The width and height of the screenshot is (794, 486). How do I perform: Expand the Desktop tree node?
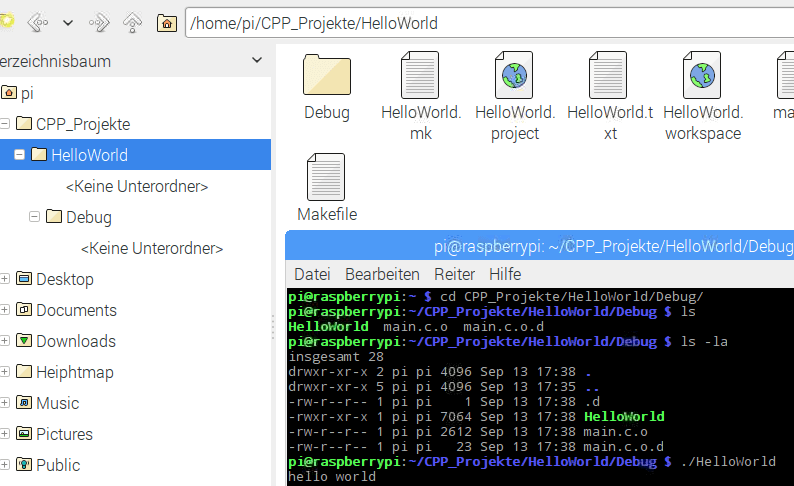pos(6,279)
